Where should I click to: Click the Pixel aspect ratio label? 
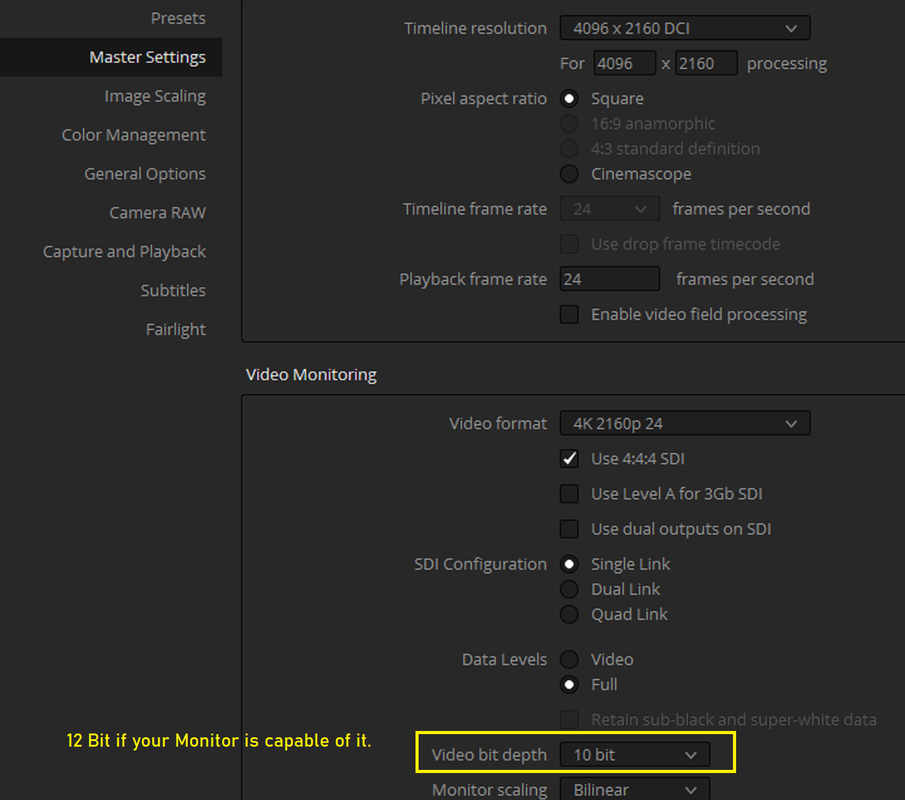[x=483, y=99]
